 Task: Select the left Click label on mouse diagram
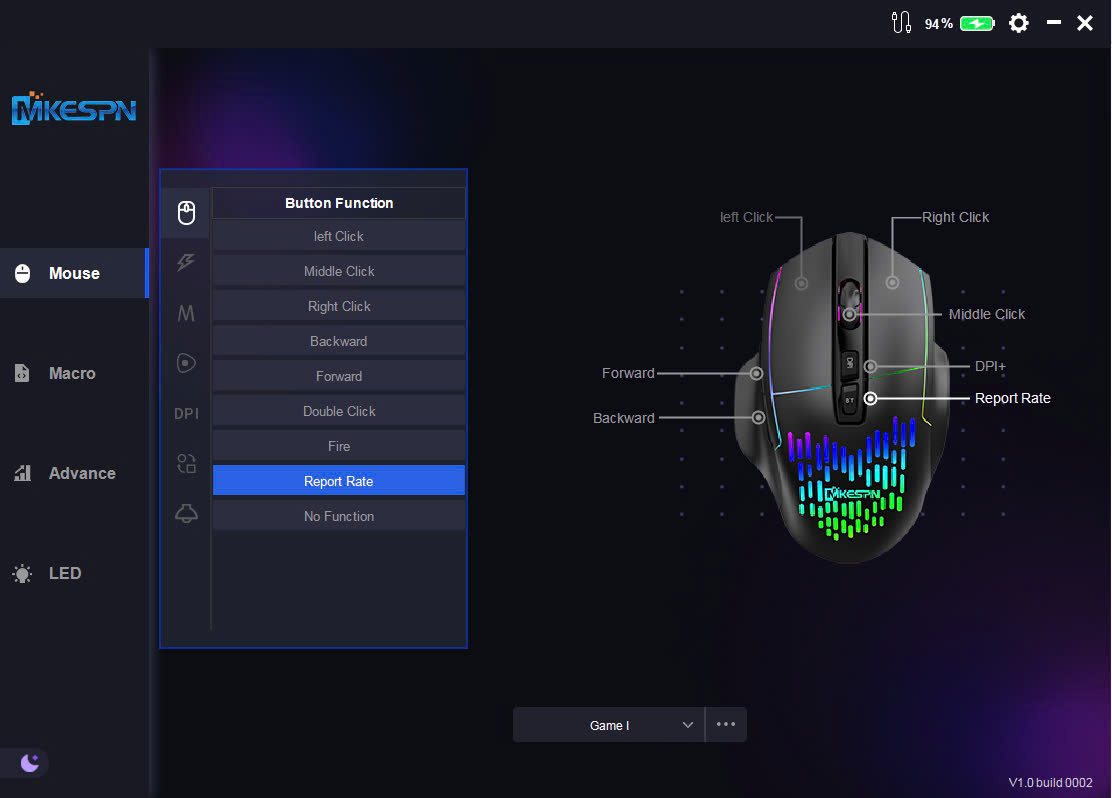coord(746,217)
